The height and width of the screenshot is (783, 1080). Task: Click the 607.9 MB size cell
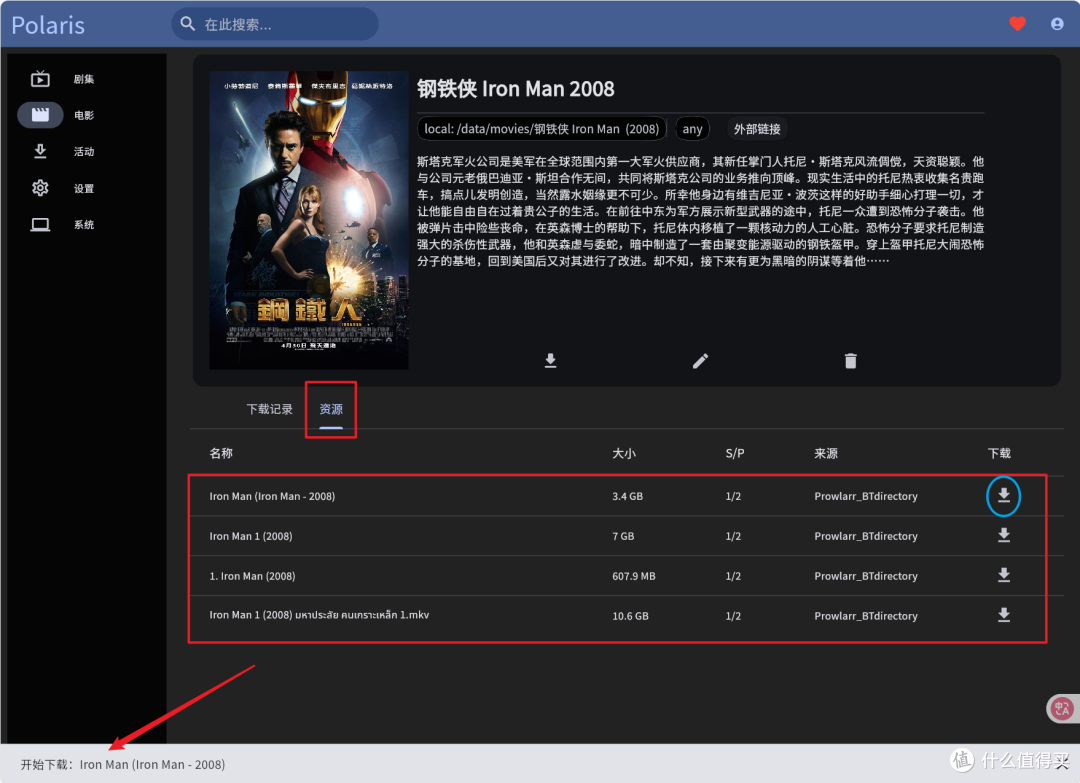coord(634,576)
